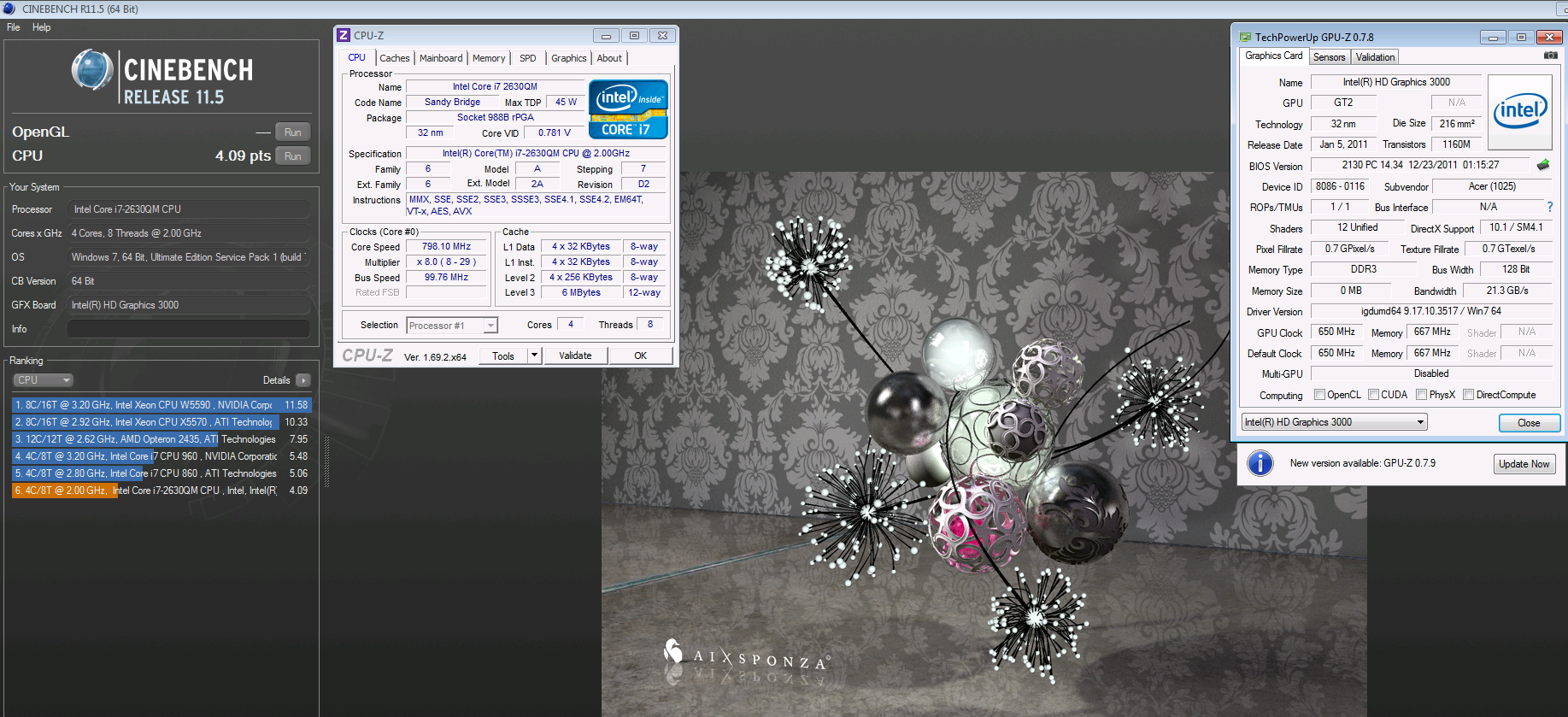Screen dimensions: 1568x717
Task: Select the AMD Opteron 2435 ranking row
Action: (x=161, y=439)
